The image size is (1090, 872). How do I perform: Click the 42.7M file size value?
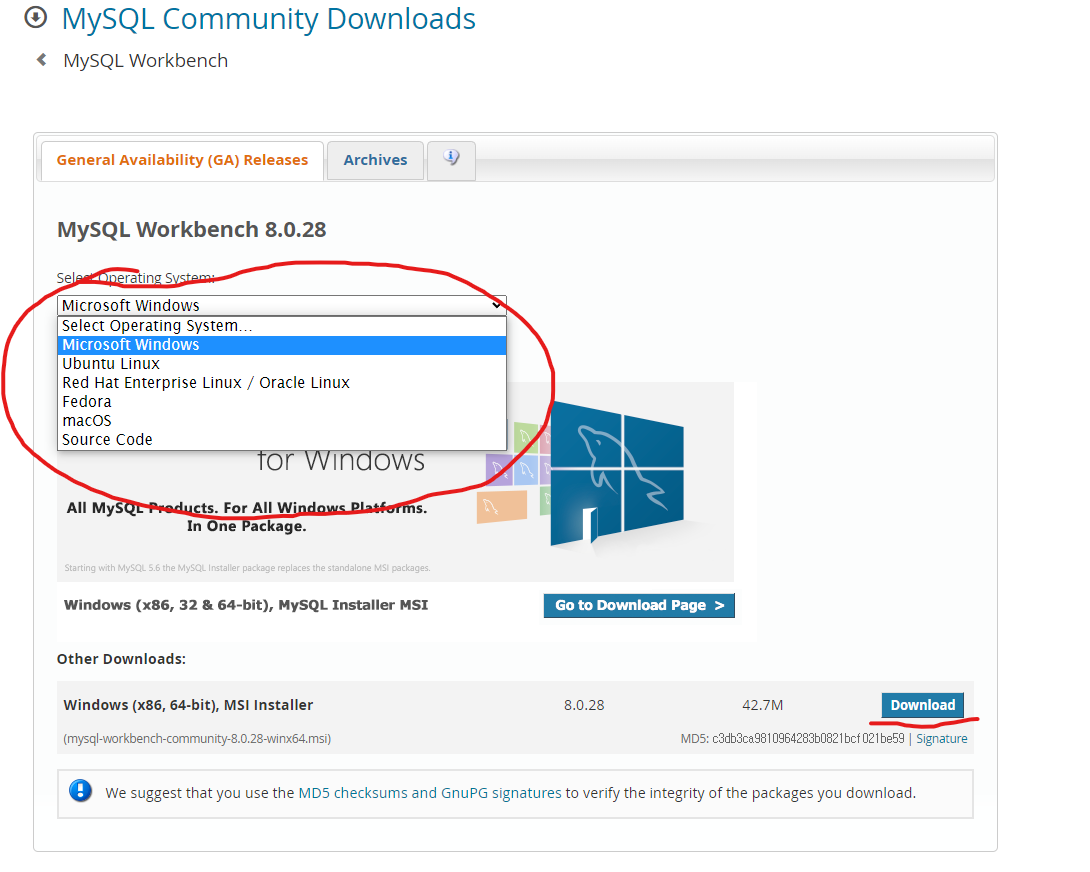[763, 705]
